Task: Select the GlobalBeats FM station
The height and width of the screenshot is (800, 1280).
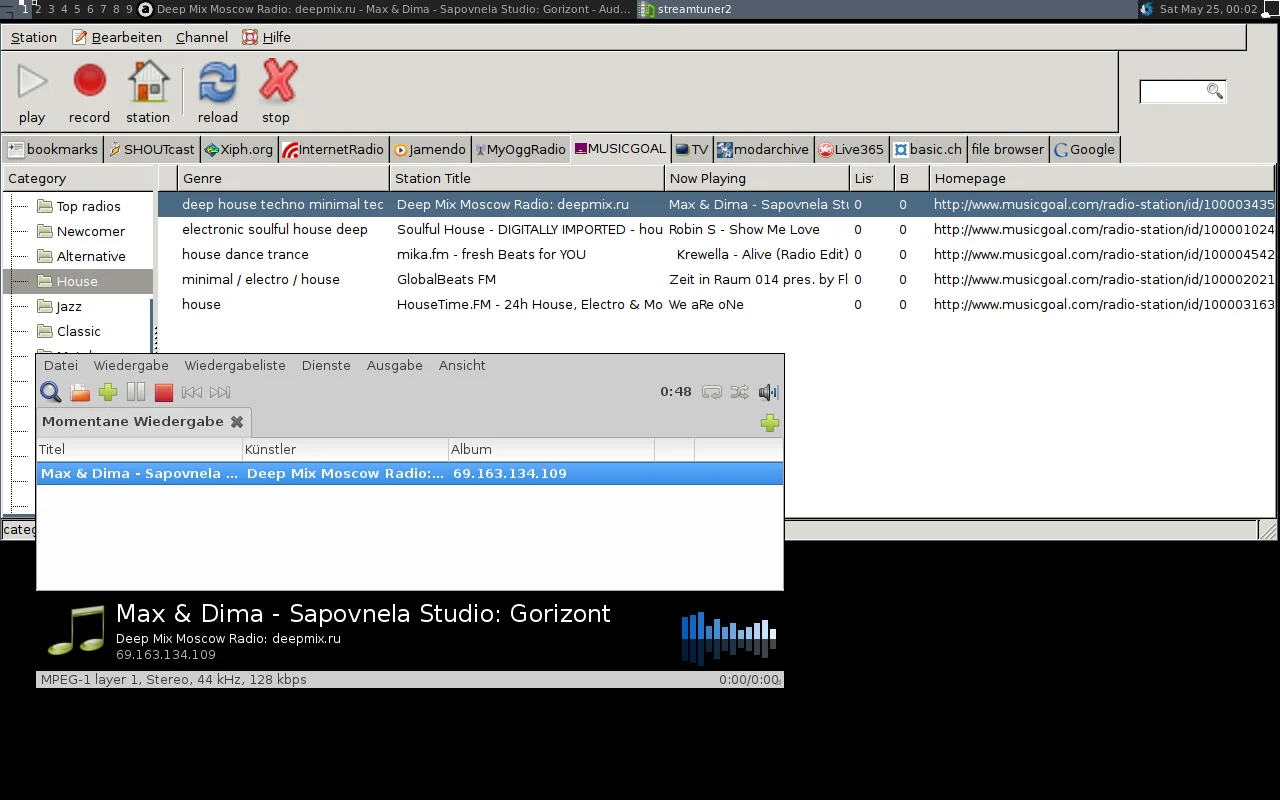Action: click(716, 279)
